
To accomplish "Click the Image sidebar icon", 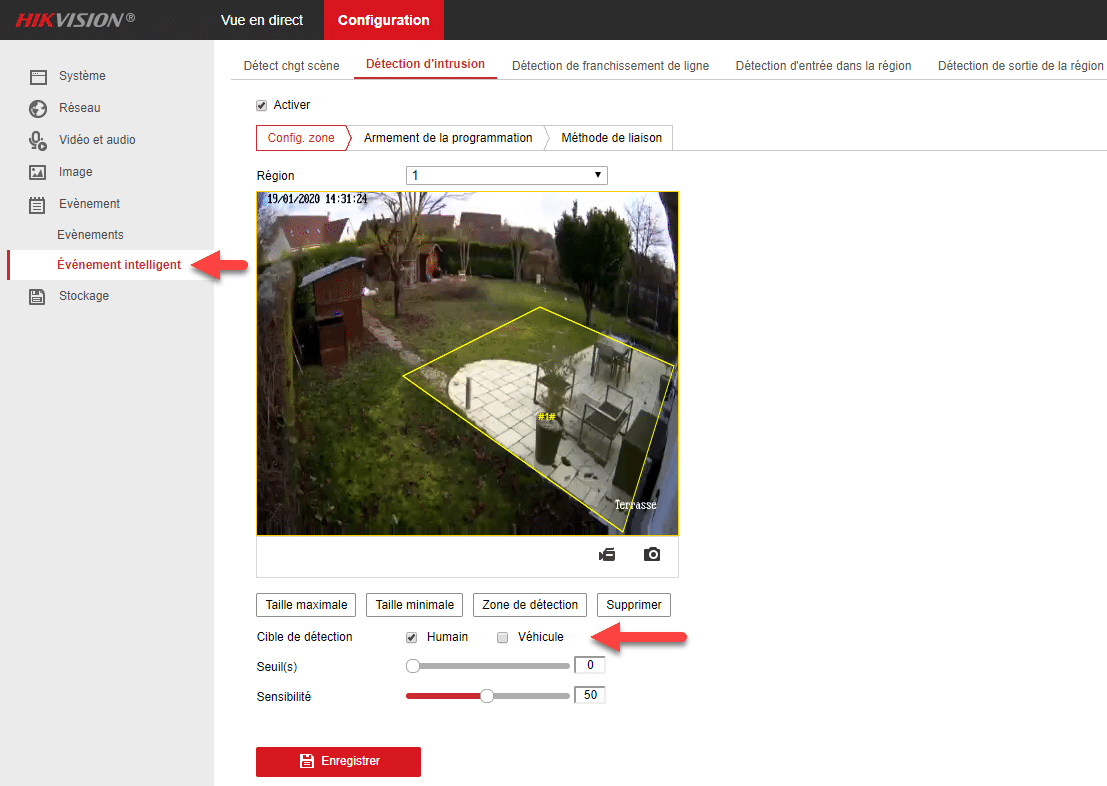I will tap(37, 172).
